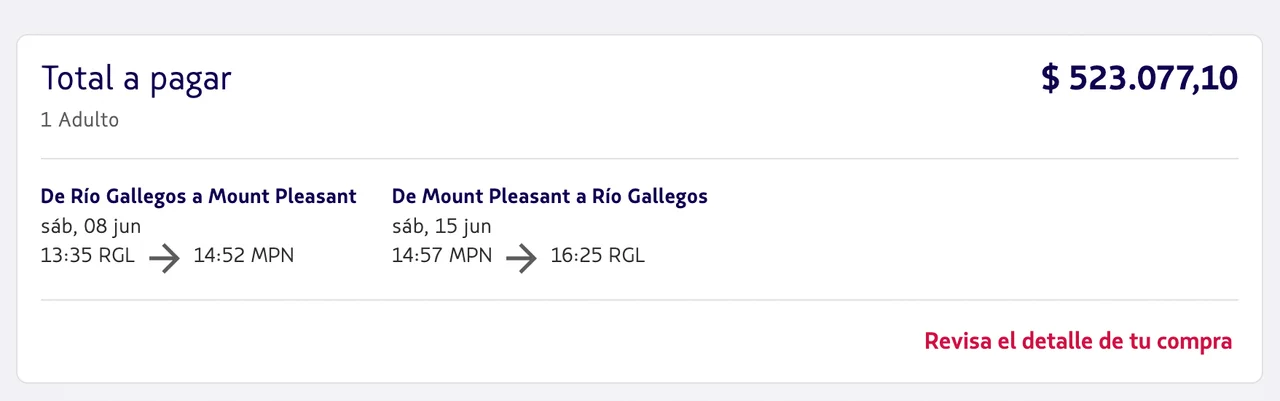
Task: Click the word Mount Pleasant in outbound title
Action: pyautogui.click(x=282, y=196)
